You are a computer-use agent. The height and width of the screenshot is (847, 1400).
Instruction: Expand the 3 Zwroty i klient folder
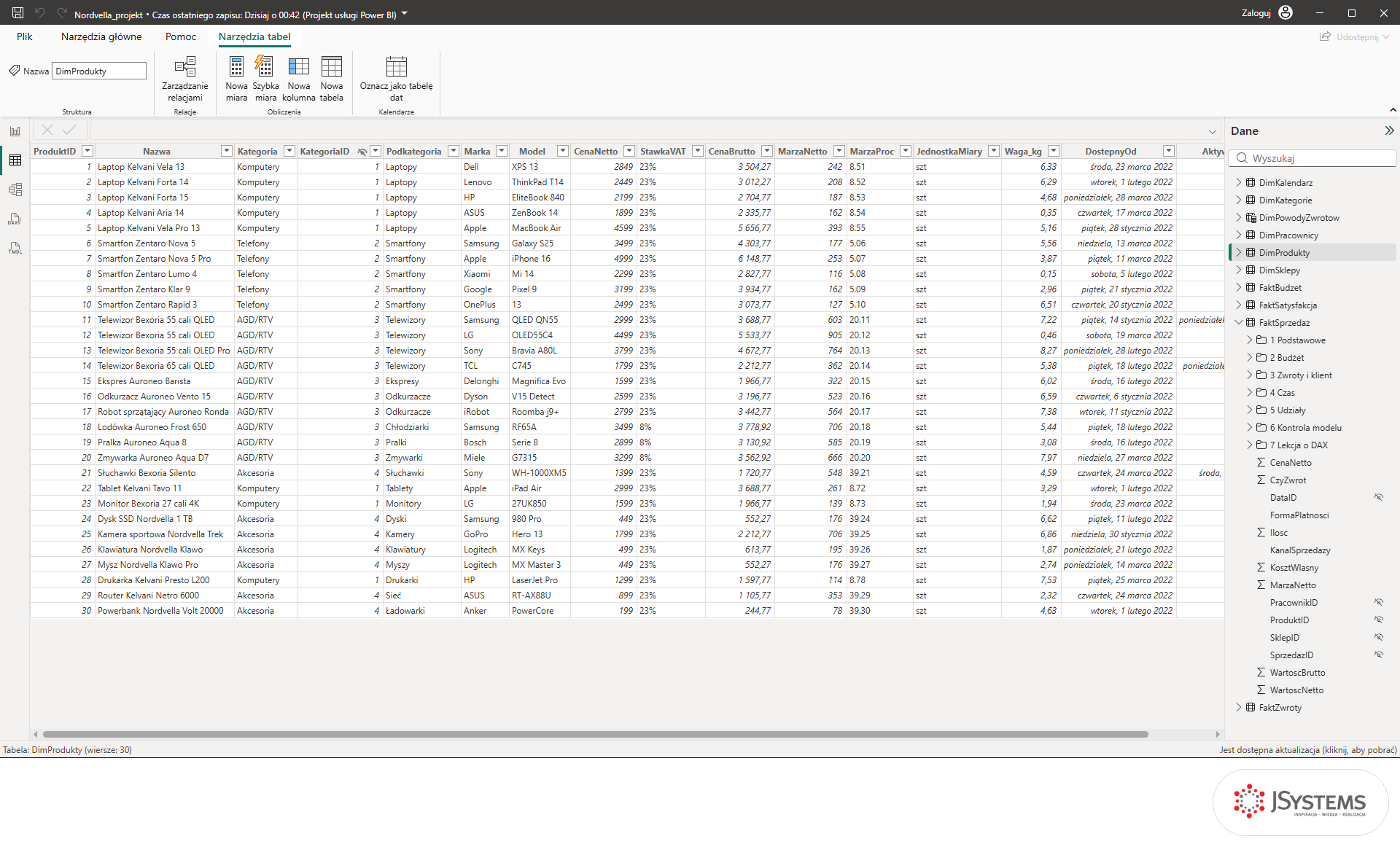click(x=1250, y=375)
